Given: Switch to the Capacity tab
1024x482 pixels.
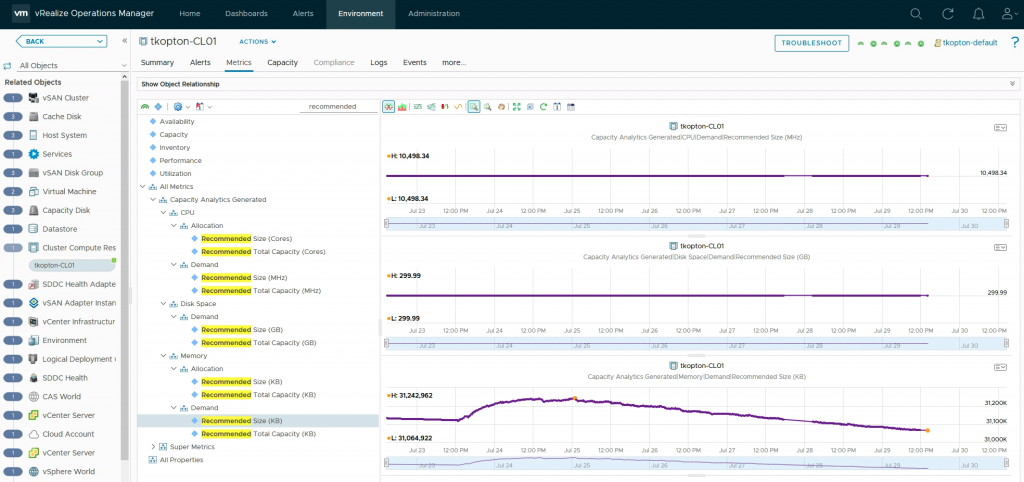Looking at the screenshot, I should [282, 63].
